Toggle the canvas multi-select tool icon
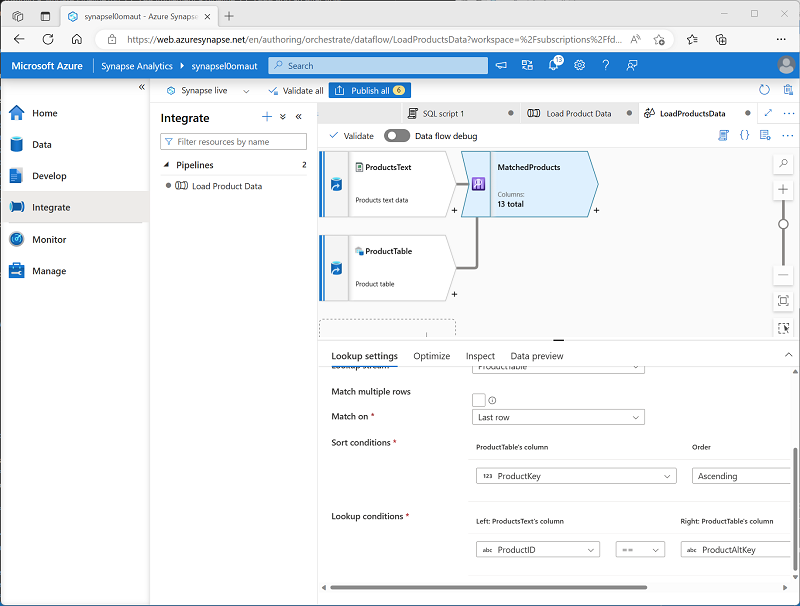The image size is (800, 606). (x=783, y=327)
